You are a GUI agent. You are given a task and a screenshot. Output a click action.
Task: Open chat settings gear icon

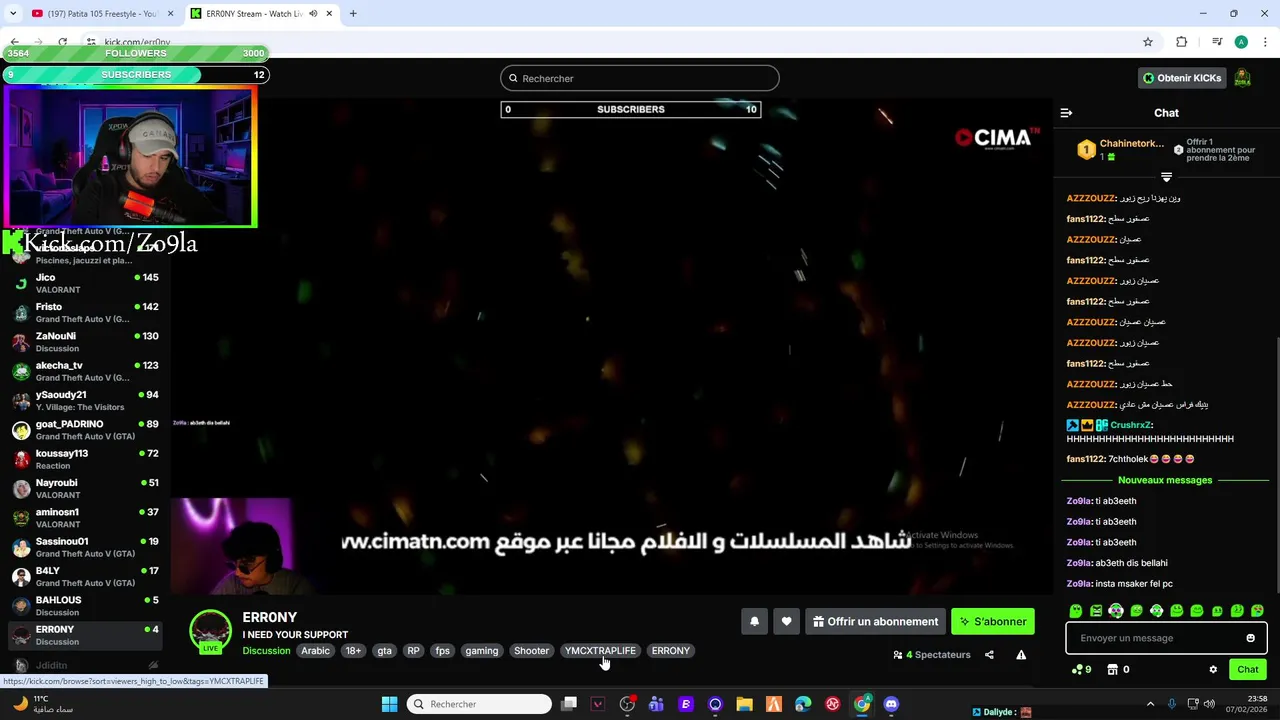coord(1213,669)
